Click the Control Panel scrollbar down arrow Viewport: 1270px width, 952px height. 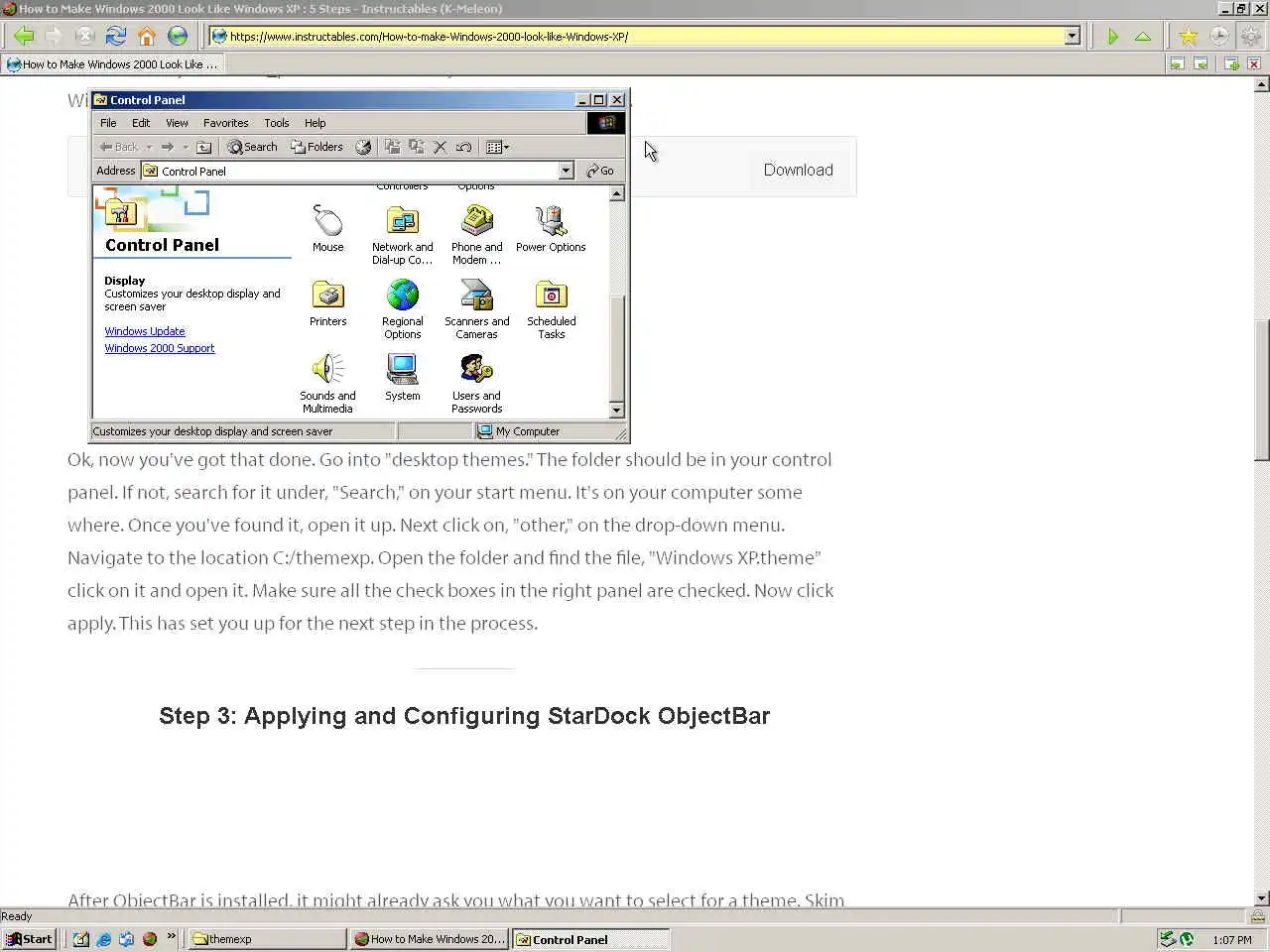pyautogui.click(x=617, y=410)
